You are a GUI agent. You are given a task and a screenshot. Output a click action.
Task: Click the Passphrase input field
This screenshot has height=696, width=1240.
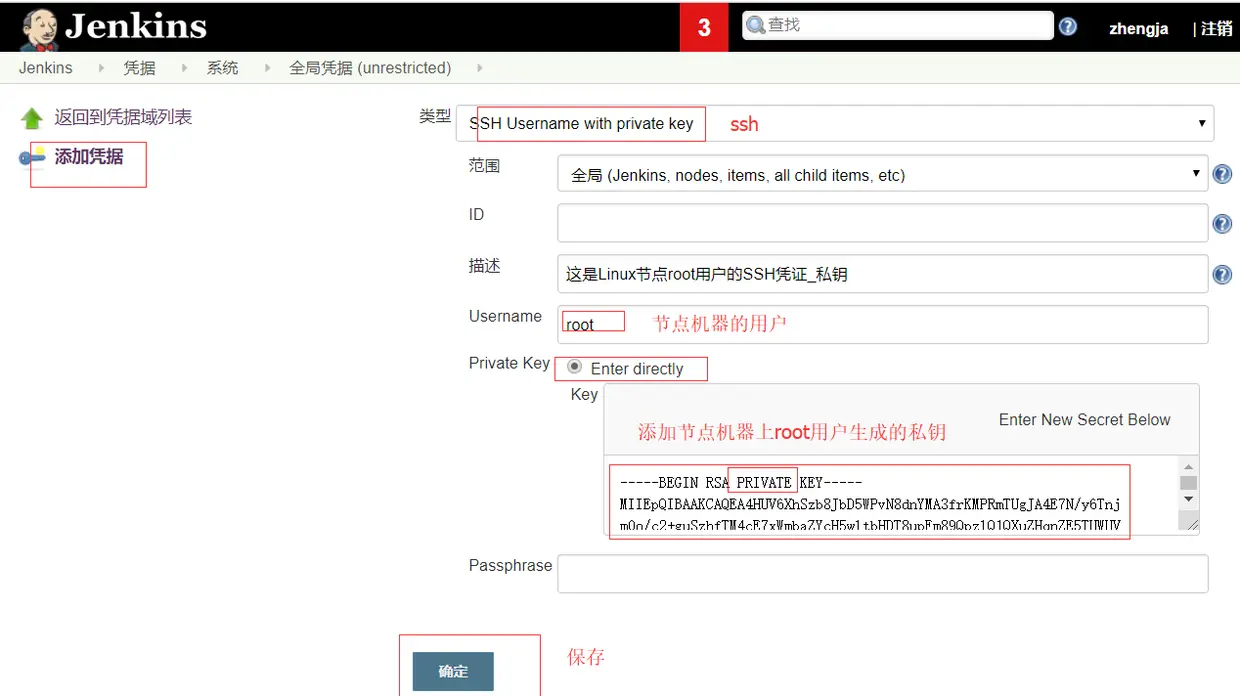[882, 574]
